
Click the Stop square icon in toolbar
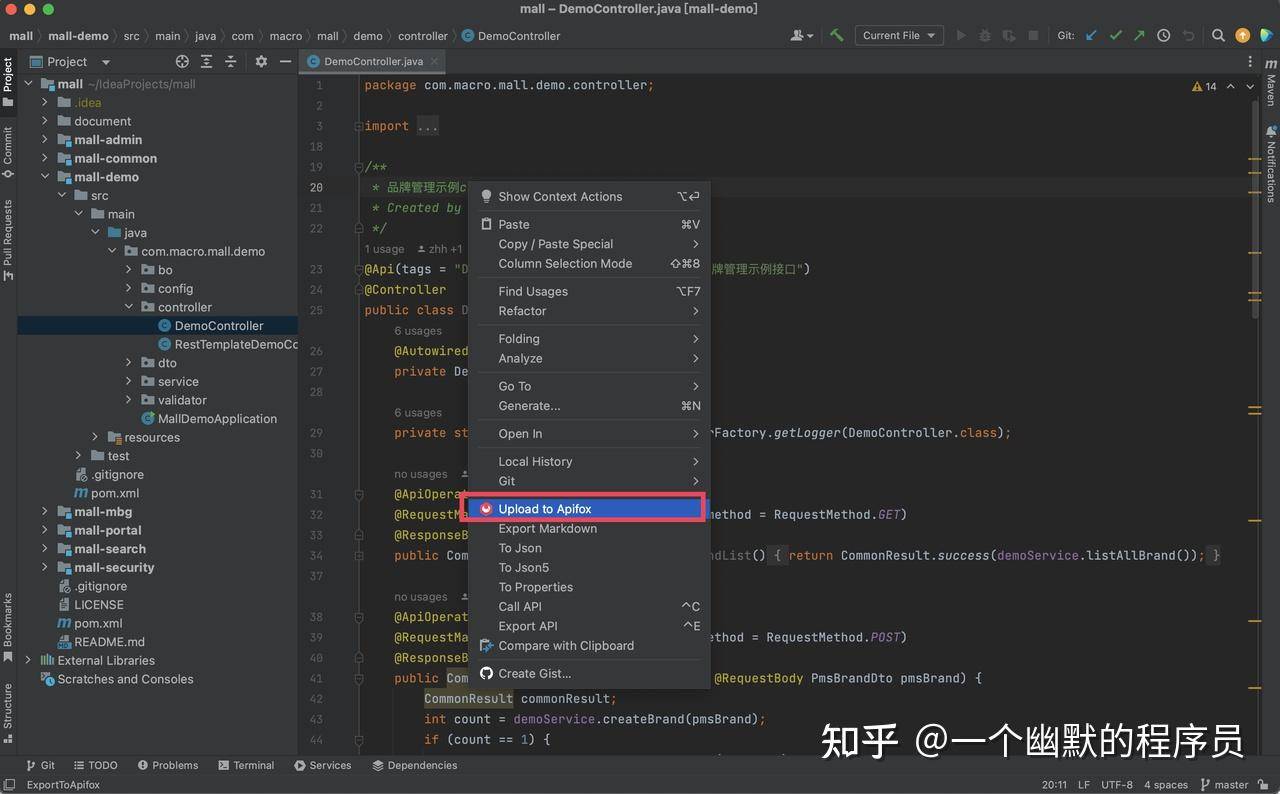click(x=1033, y=35)
